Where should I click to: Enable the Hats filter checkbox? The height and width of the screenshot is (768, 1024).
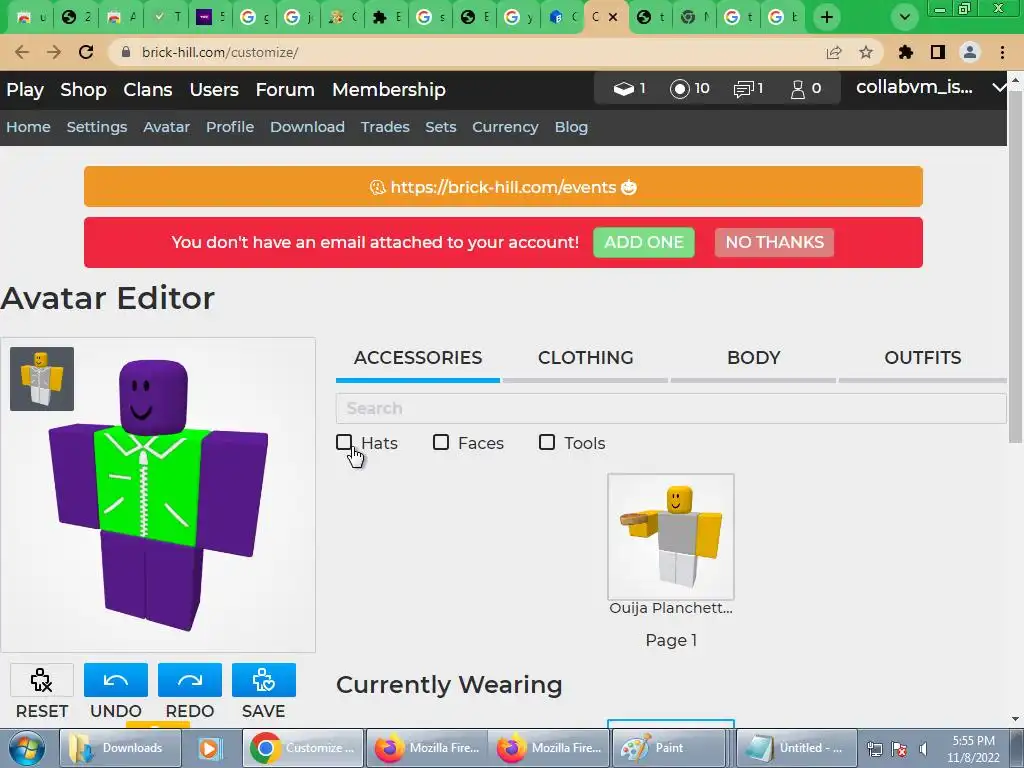(344, 443)
